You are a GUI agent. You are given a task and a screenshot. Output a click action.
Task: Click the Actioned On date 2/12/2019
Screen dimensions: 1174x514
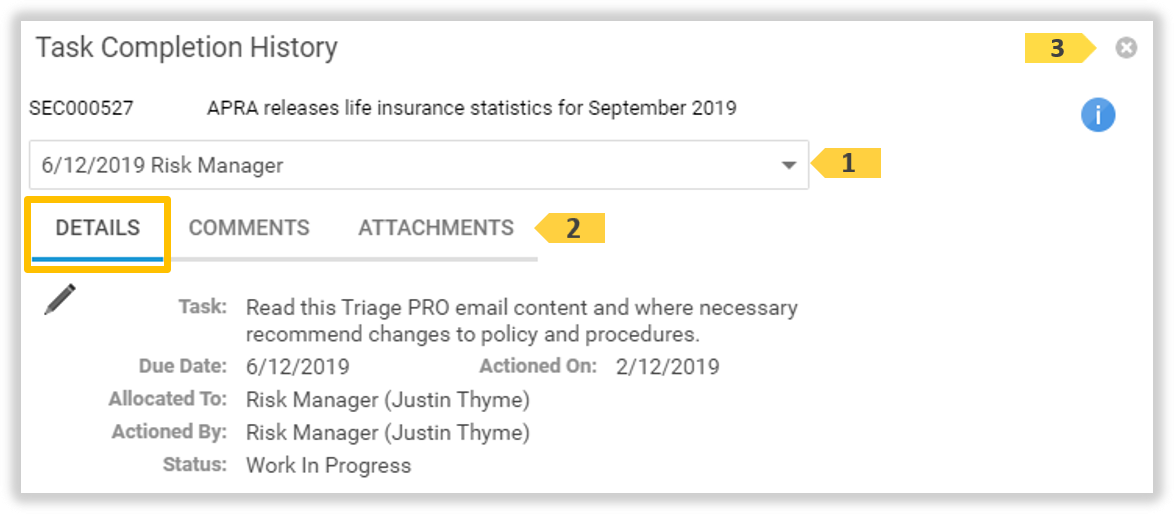click(x=667, y=367)
